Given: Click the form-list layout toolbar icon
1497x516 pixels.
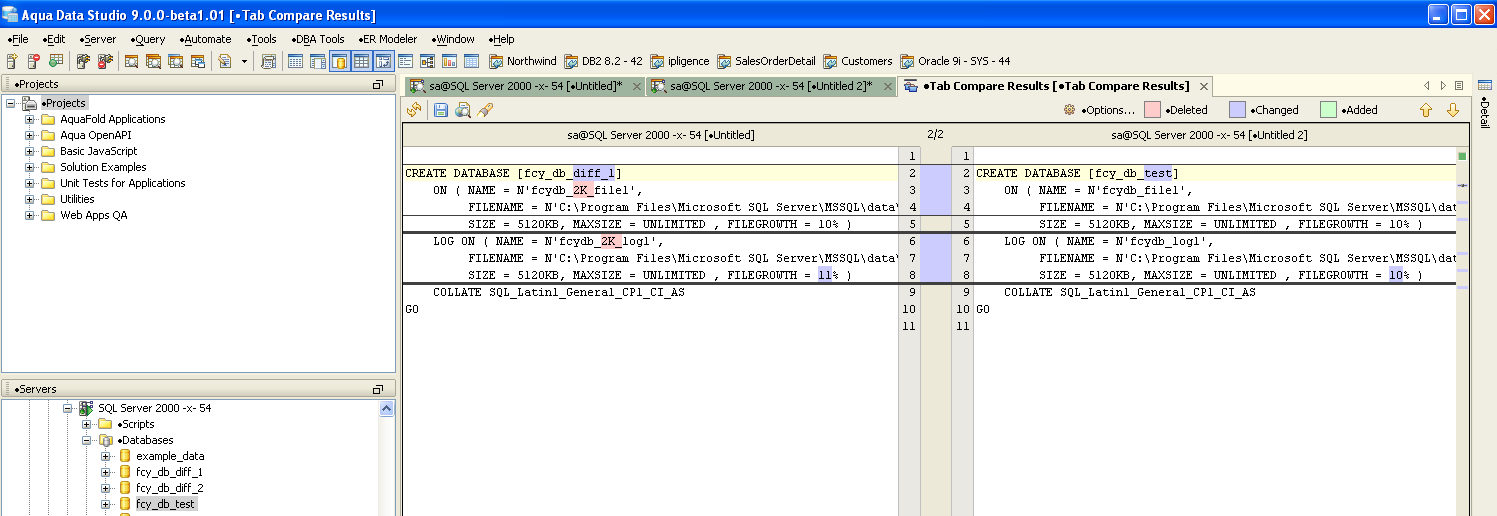Looking at the screenshot, I should (405, 61).
